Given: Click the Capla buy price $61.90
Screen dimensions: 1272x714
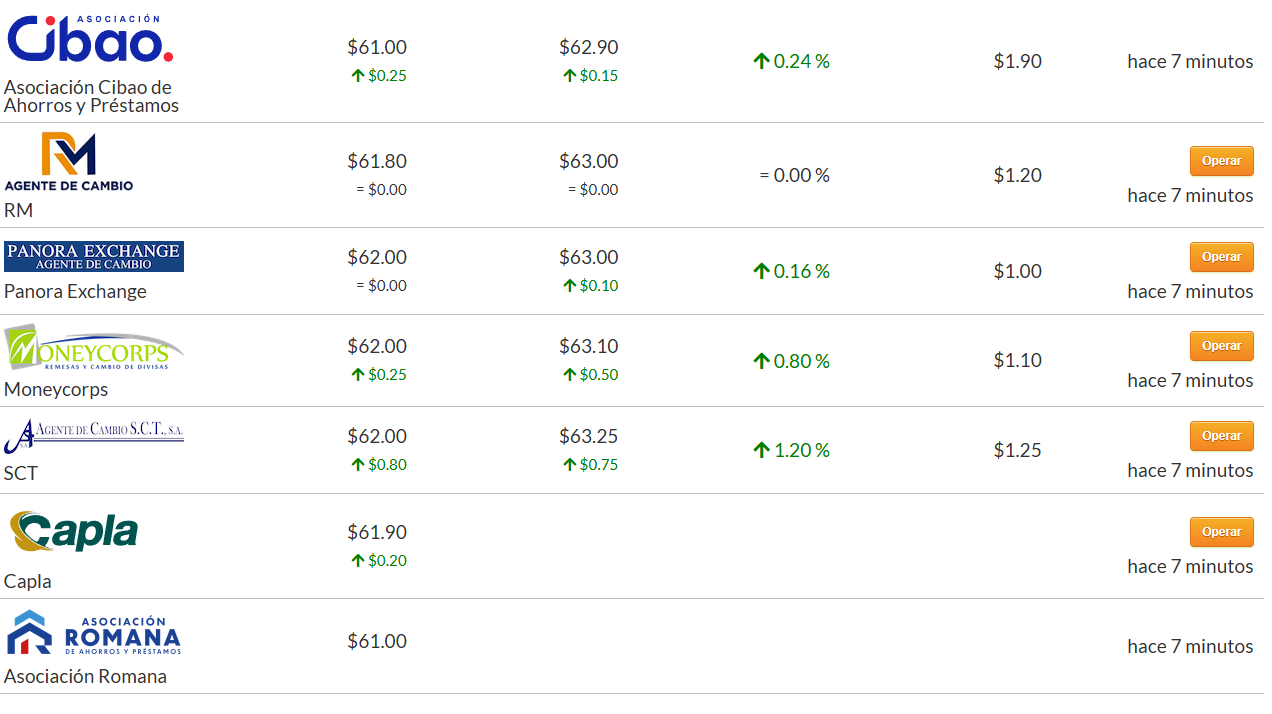Looking at the screenshot, I should pos(377,532).
